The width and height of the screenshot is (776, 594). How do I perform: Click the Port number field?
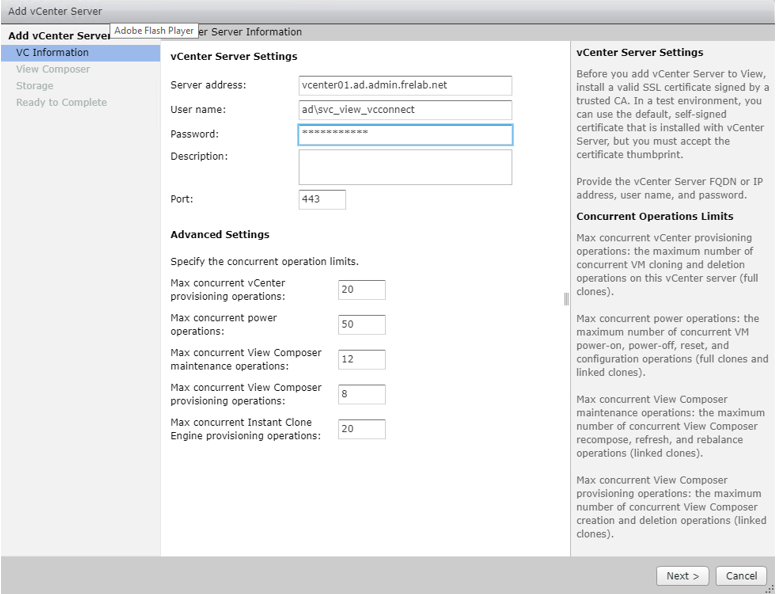coord(322,199)
